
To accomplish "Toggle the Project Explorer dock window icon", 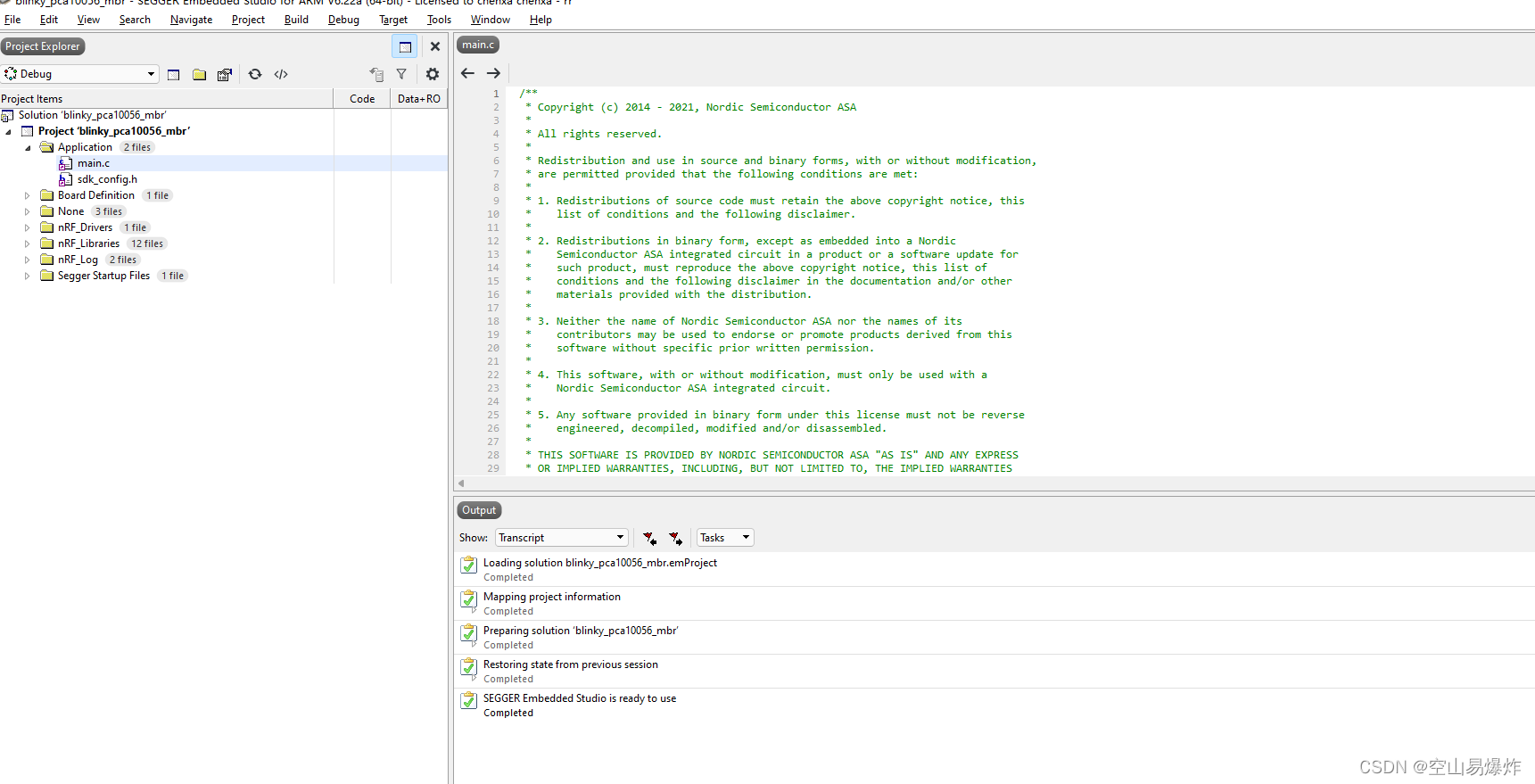I will pyautogui.click(x=404, y=46).
